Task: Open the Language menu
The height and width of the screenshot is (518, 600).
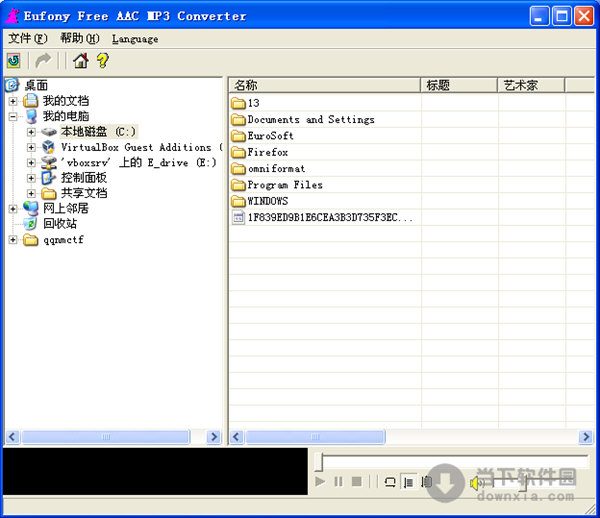Action: [135, 39]
